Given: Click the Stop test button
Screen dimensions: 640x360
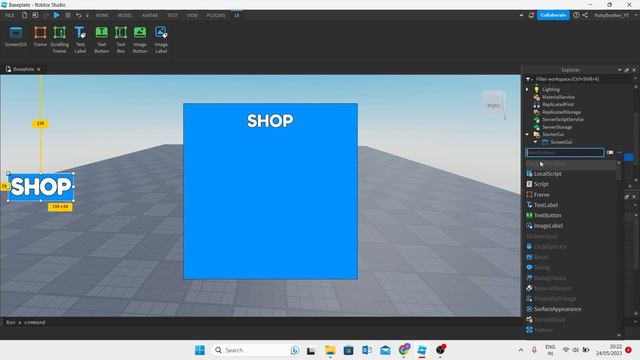Looking at the screenshot, I should pos(68,15).
